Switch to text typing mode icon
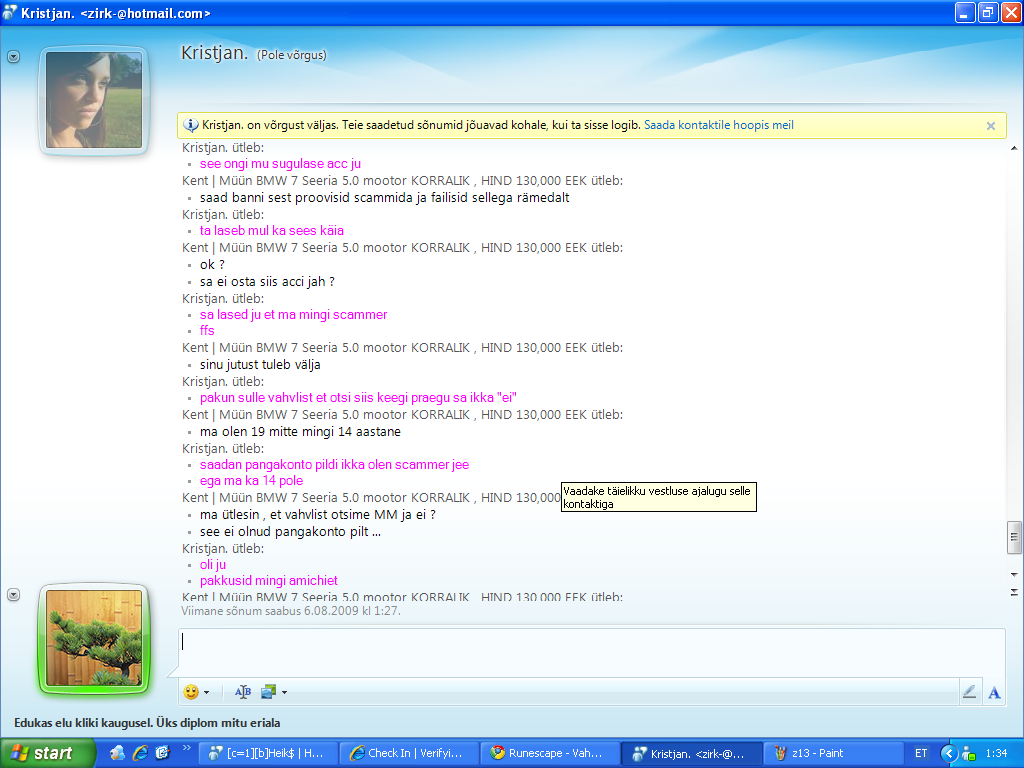The height and width of the screenshot is (768, 1024). [994, 692]
